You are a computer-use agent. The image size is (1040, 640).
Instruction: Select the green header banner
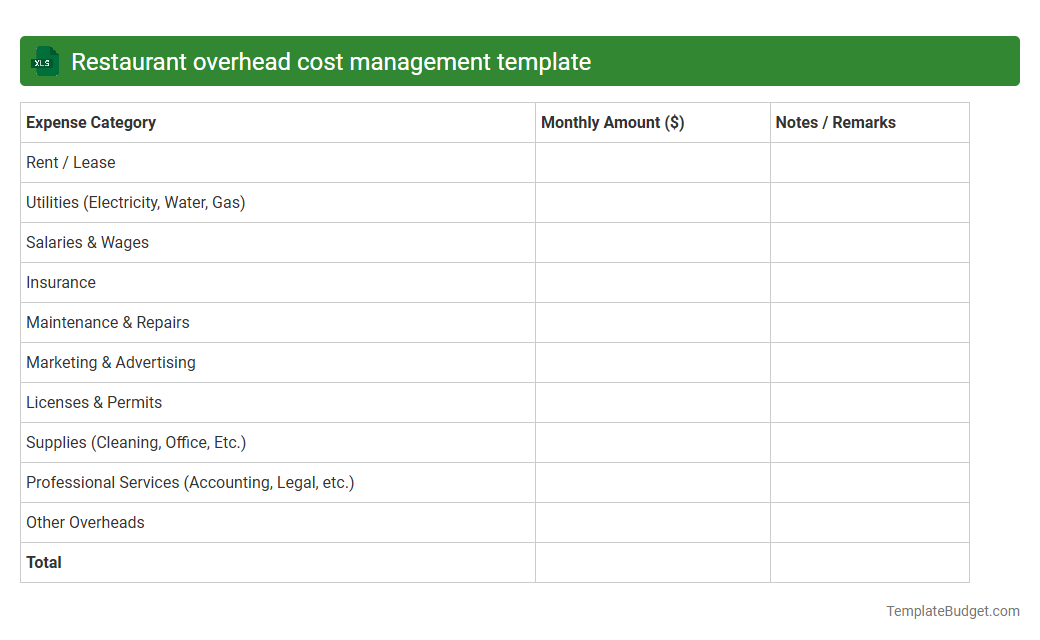click(520, 61)
